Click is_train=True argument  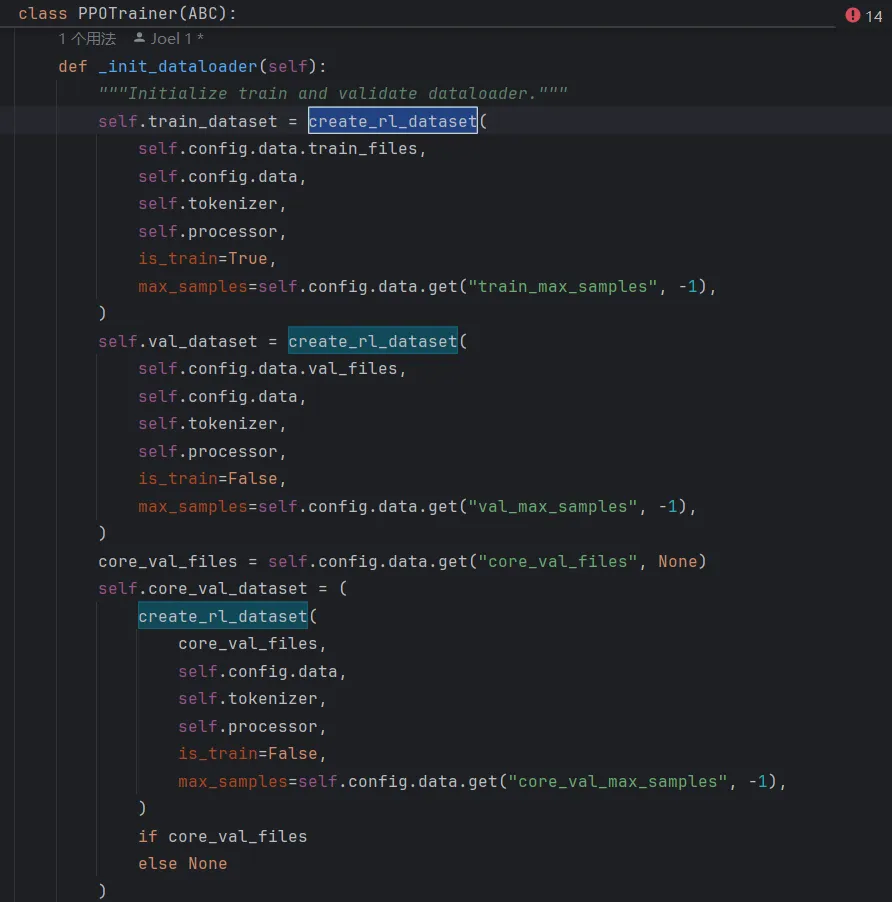click(202, 258)
